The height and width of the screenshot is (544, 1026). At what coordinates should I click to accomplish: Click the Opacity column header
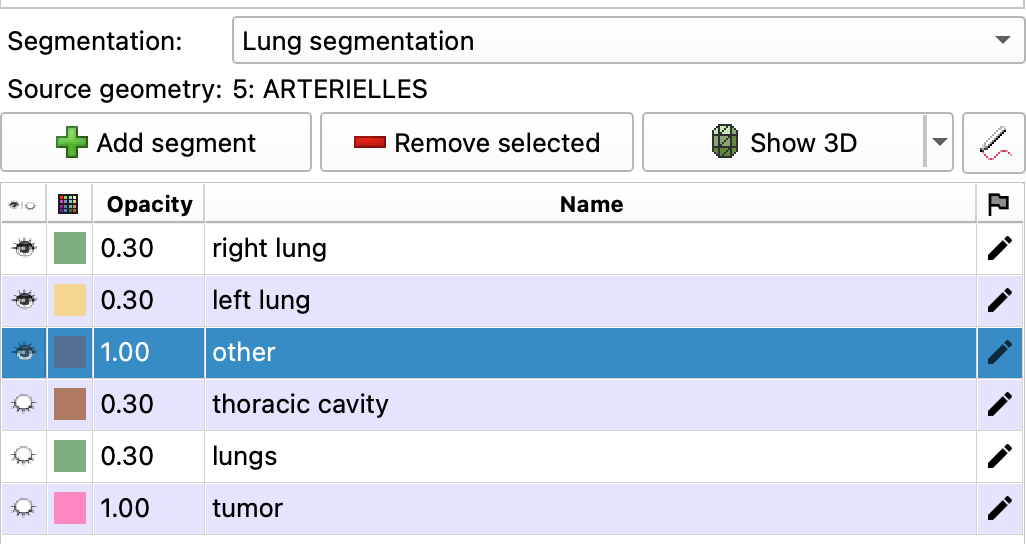click(x=149, y=204)
